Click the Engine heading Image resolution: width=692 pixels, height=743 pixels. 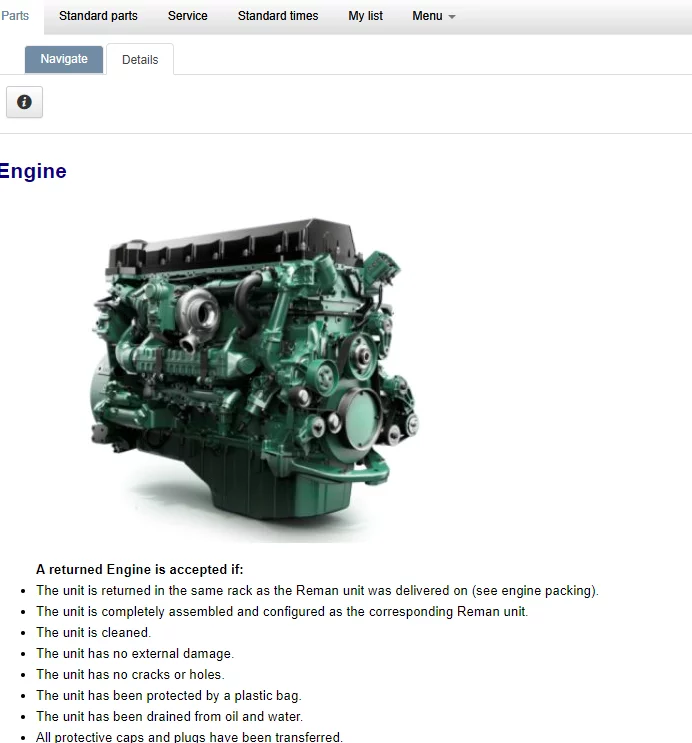33,171
